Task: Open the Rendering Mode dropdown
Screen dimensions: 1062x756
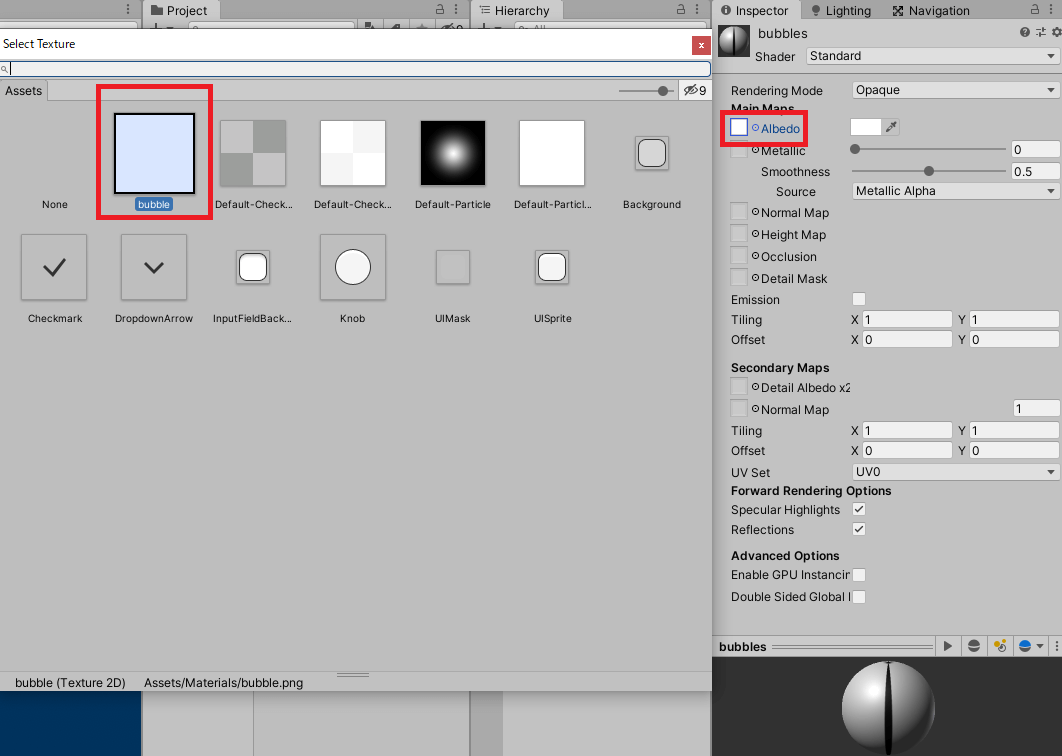Action: [x=955, y=90]
